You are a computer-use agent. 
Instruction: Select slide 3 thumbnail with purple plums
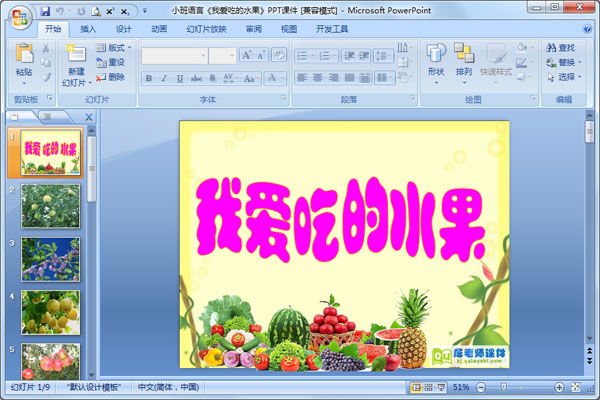[51, 259]
